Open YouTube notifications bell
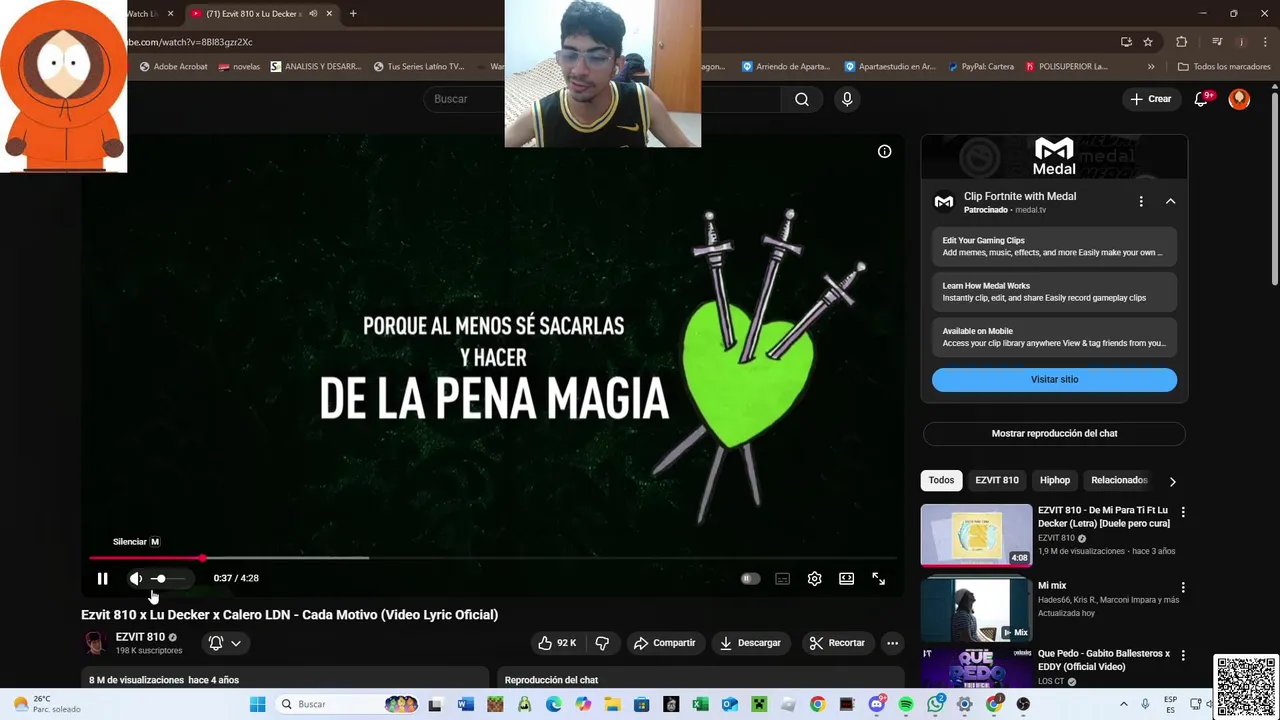The height and width of the screenshot is (720, 1280). coord(1202,99)
